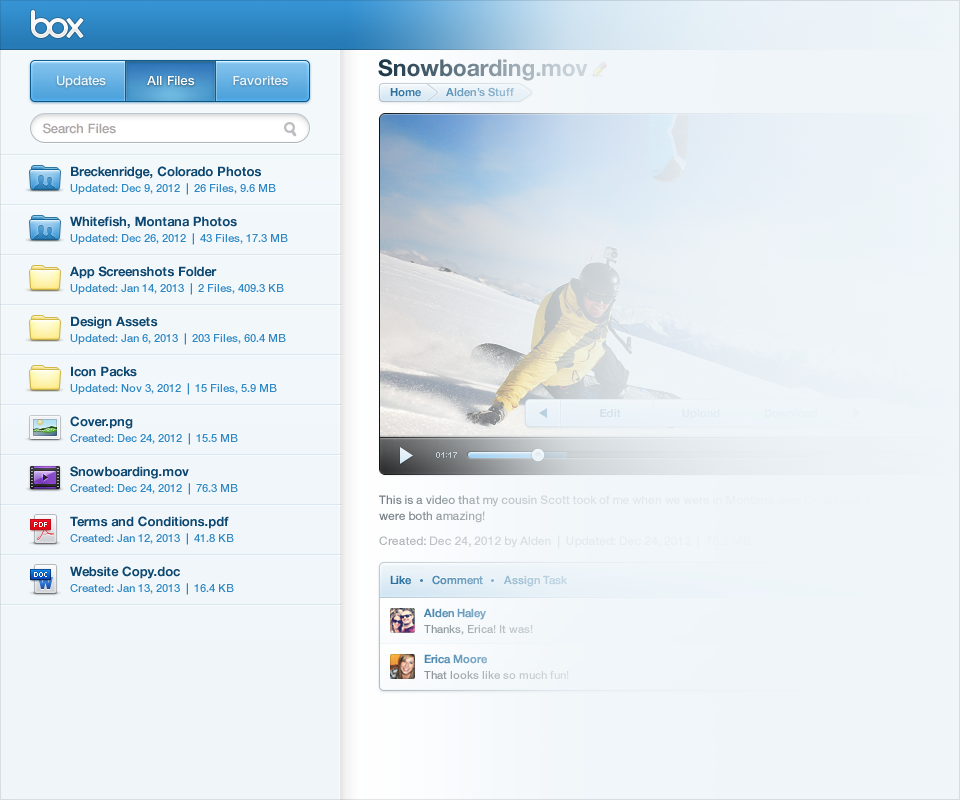The image size is (960, 800).
Task: Navigate to Alden's Stuff breadcrumb
Action: 479,93
